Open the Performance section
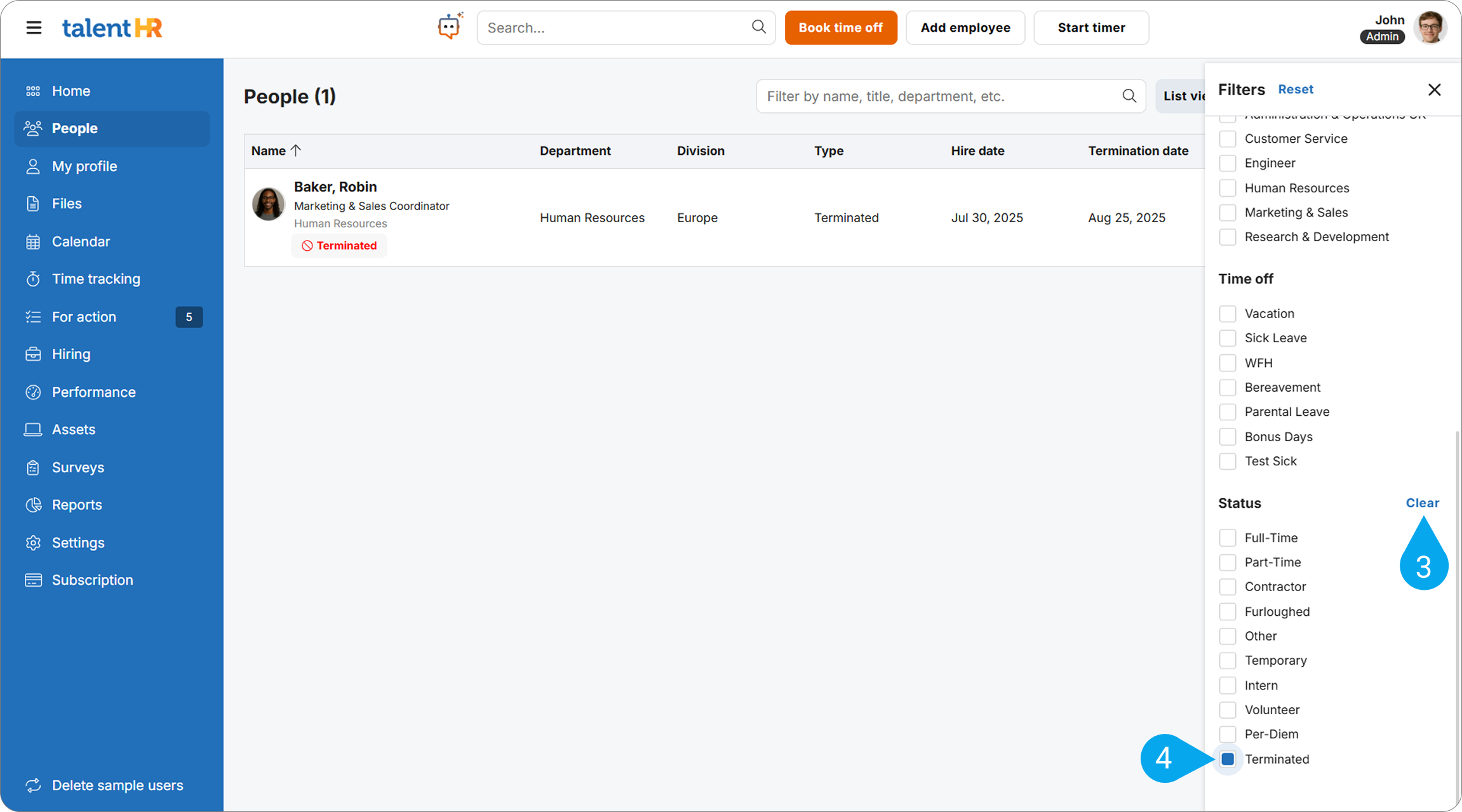The width and height of the screenshot is (1462, 812). pyautogui.click(x=93, y=392)
